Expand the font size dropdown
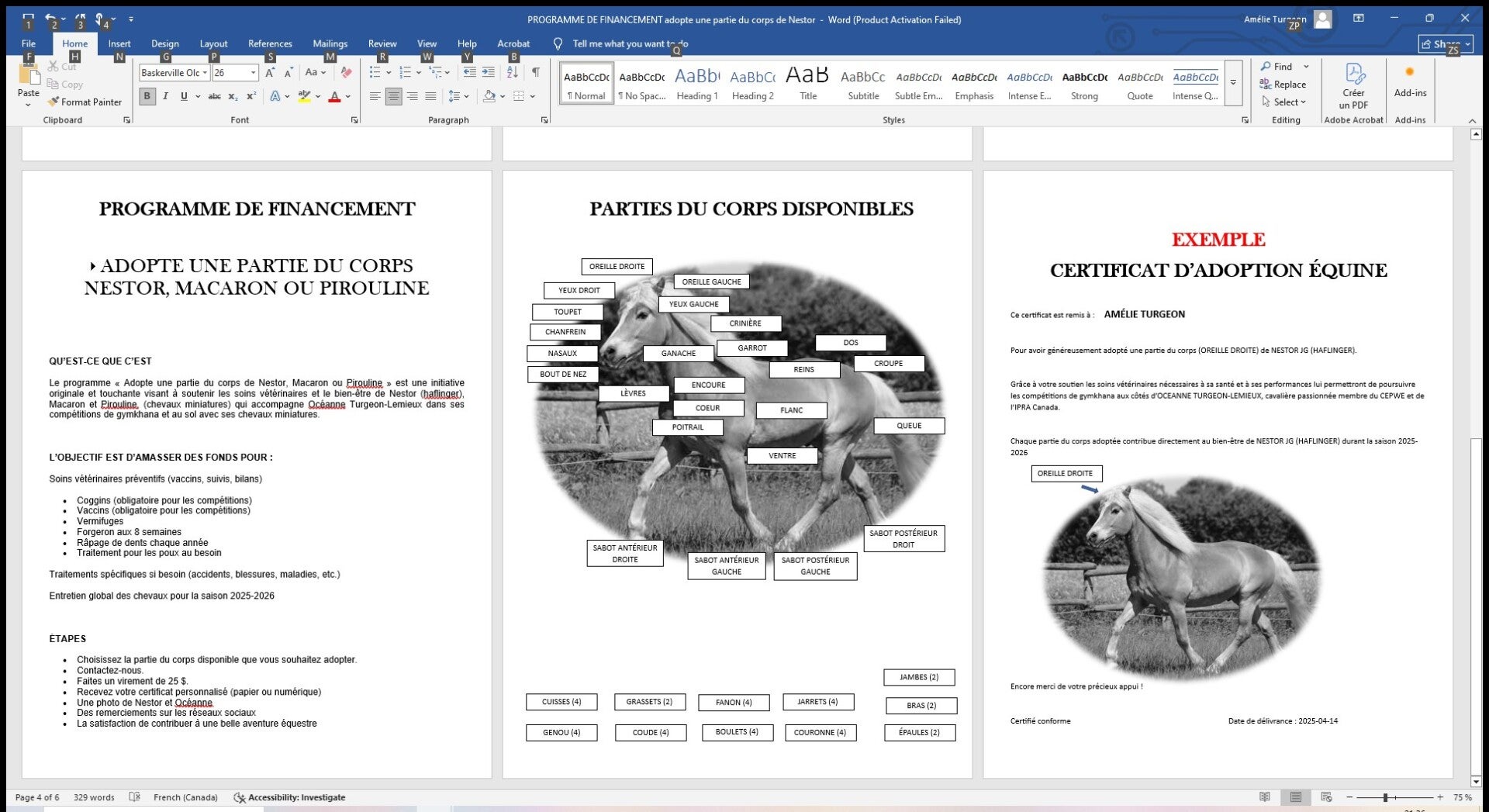 coord(253,73)
